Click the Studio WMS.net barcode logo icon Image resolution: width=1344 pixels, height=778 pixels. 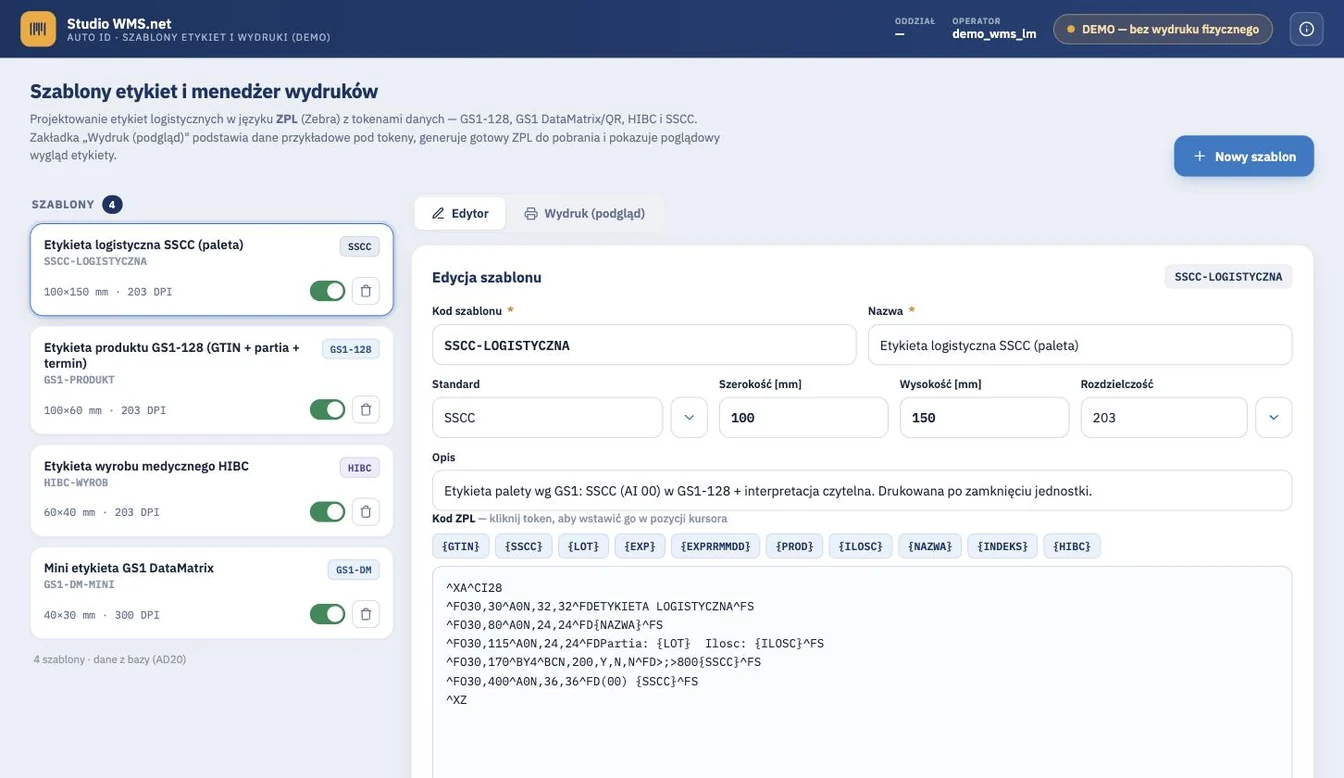38,29
